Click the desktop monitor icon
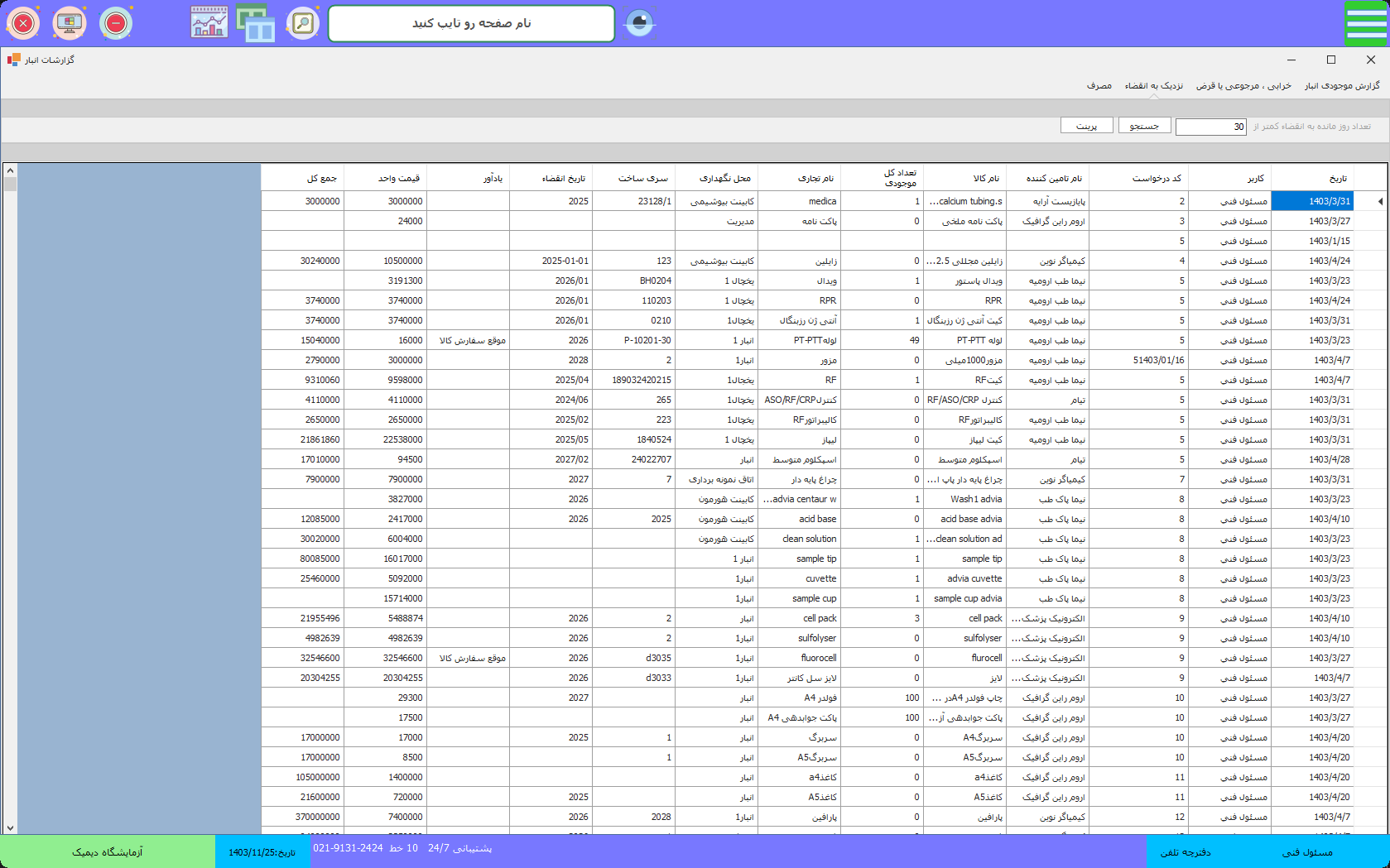Image resolution: width=1390 pixels, height=868 pixels. pos(70,23)
